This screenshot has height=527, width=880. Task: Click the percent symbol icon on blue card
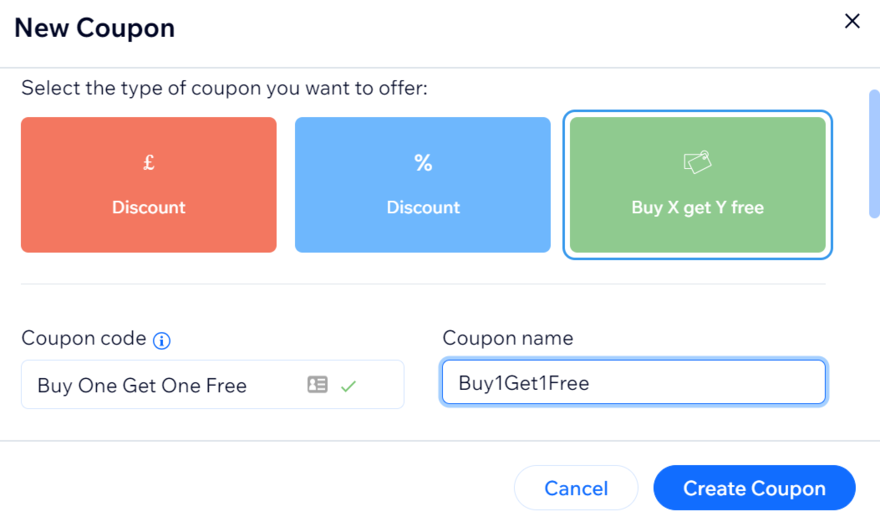pyautogui.click(x=423, y=163)
